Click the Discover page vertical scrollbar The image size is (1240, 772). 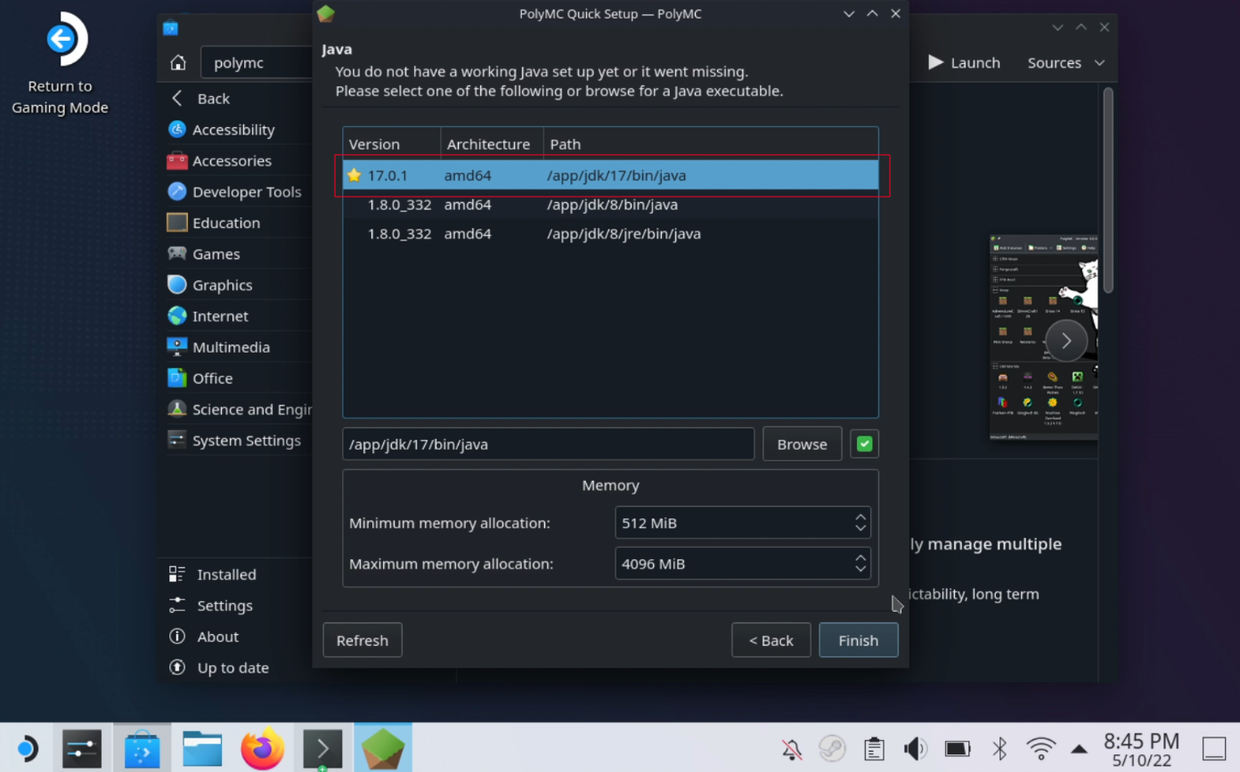click(1107, 190)
